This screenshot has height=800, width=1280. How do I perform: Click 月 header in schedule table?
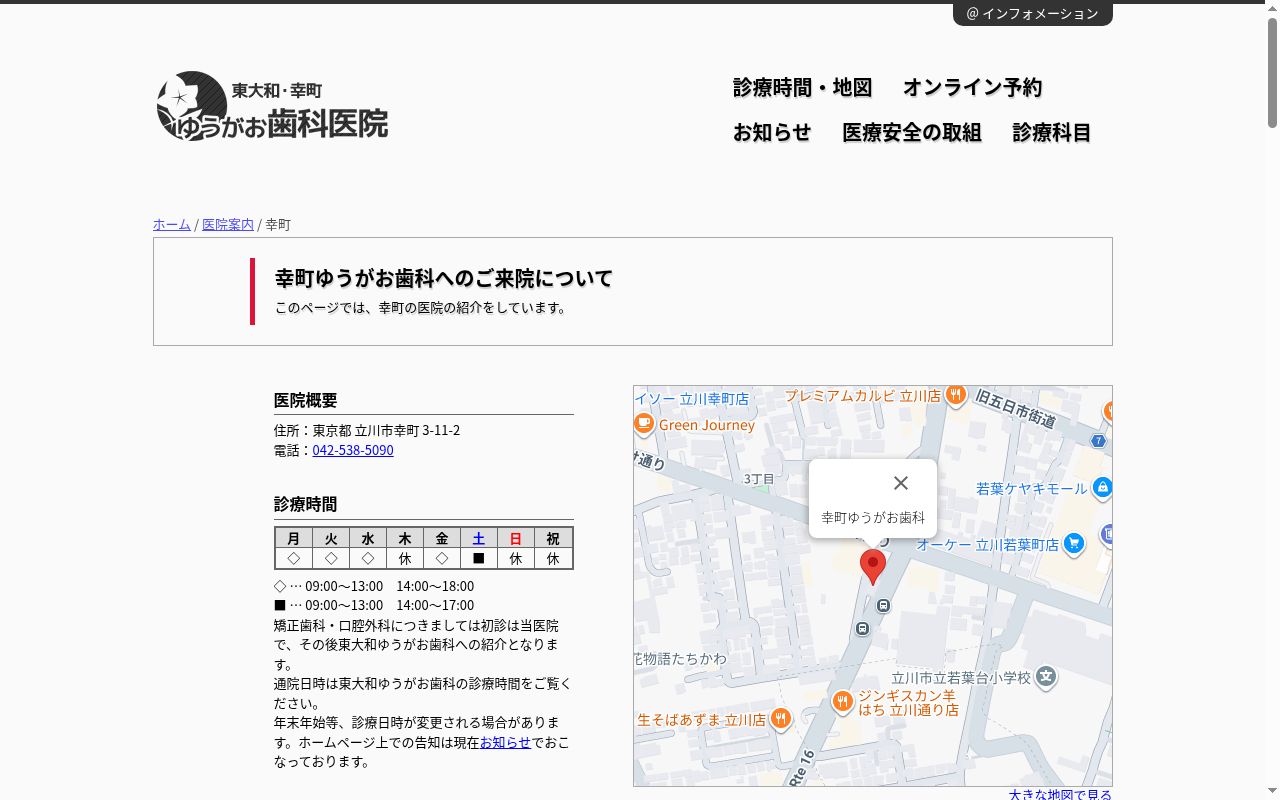click(294, 538)
